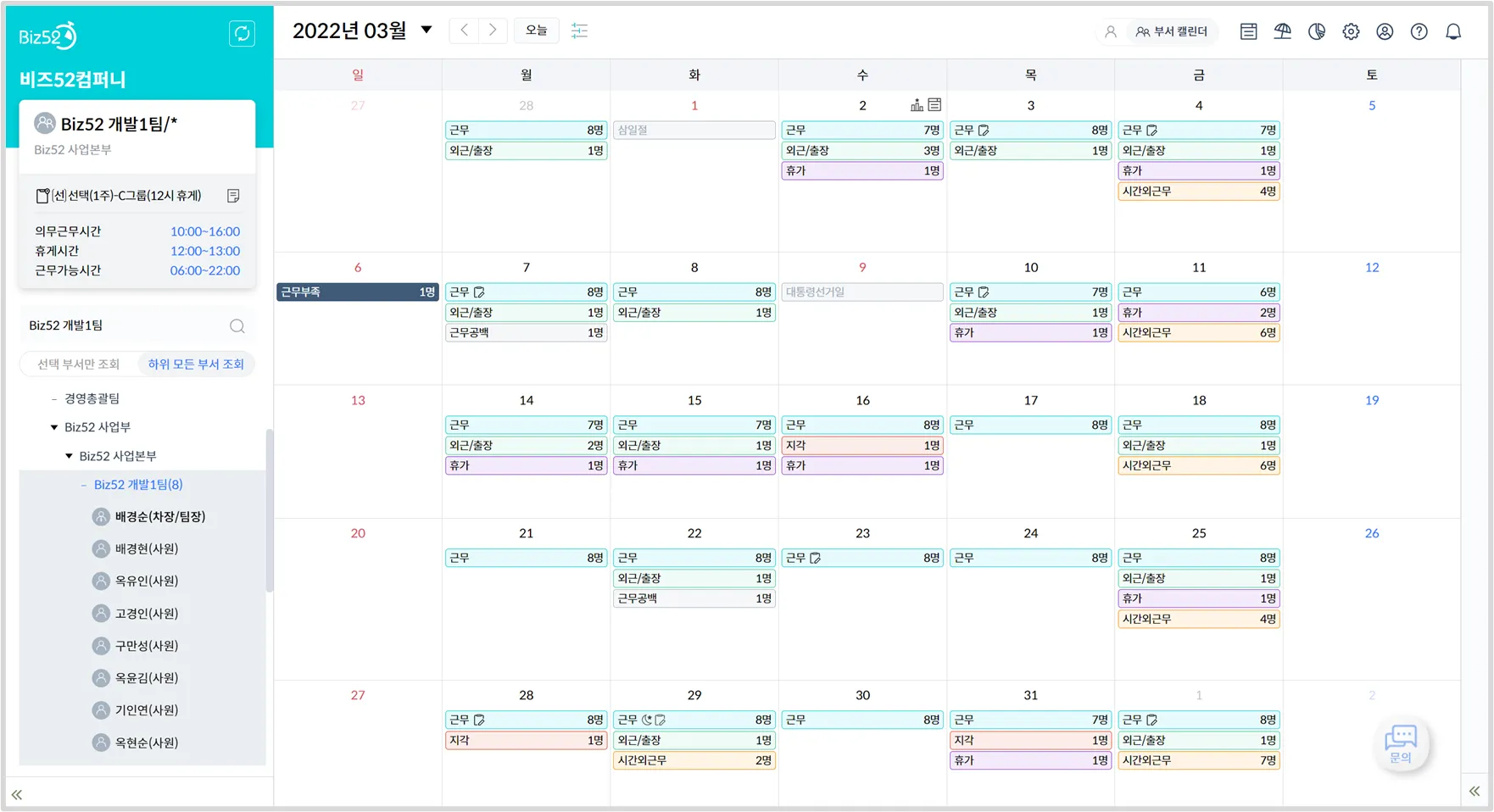The width and height of the screenshot is (1494, 812).
Task: Collapse the left sidebar with double-arrow icon
Action: [x=17, y=794]
